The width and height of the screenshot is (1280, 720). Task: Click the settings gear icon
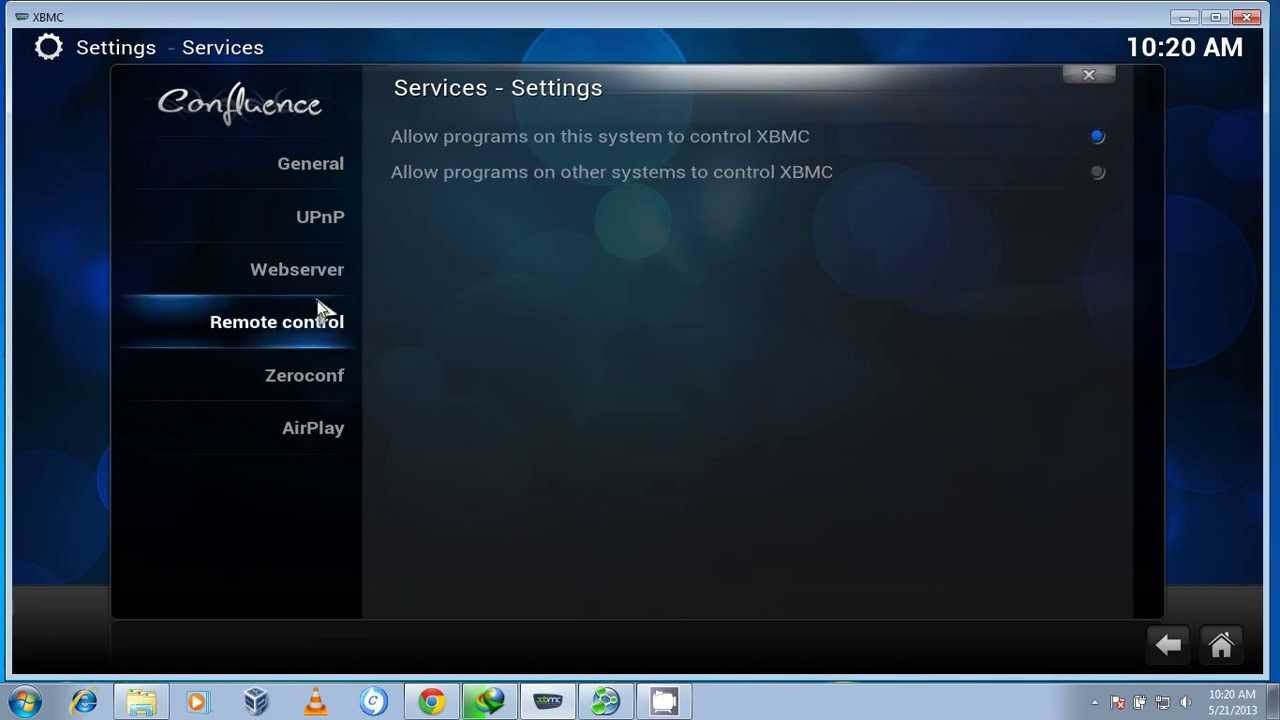(x=48, y=47)
